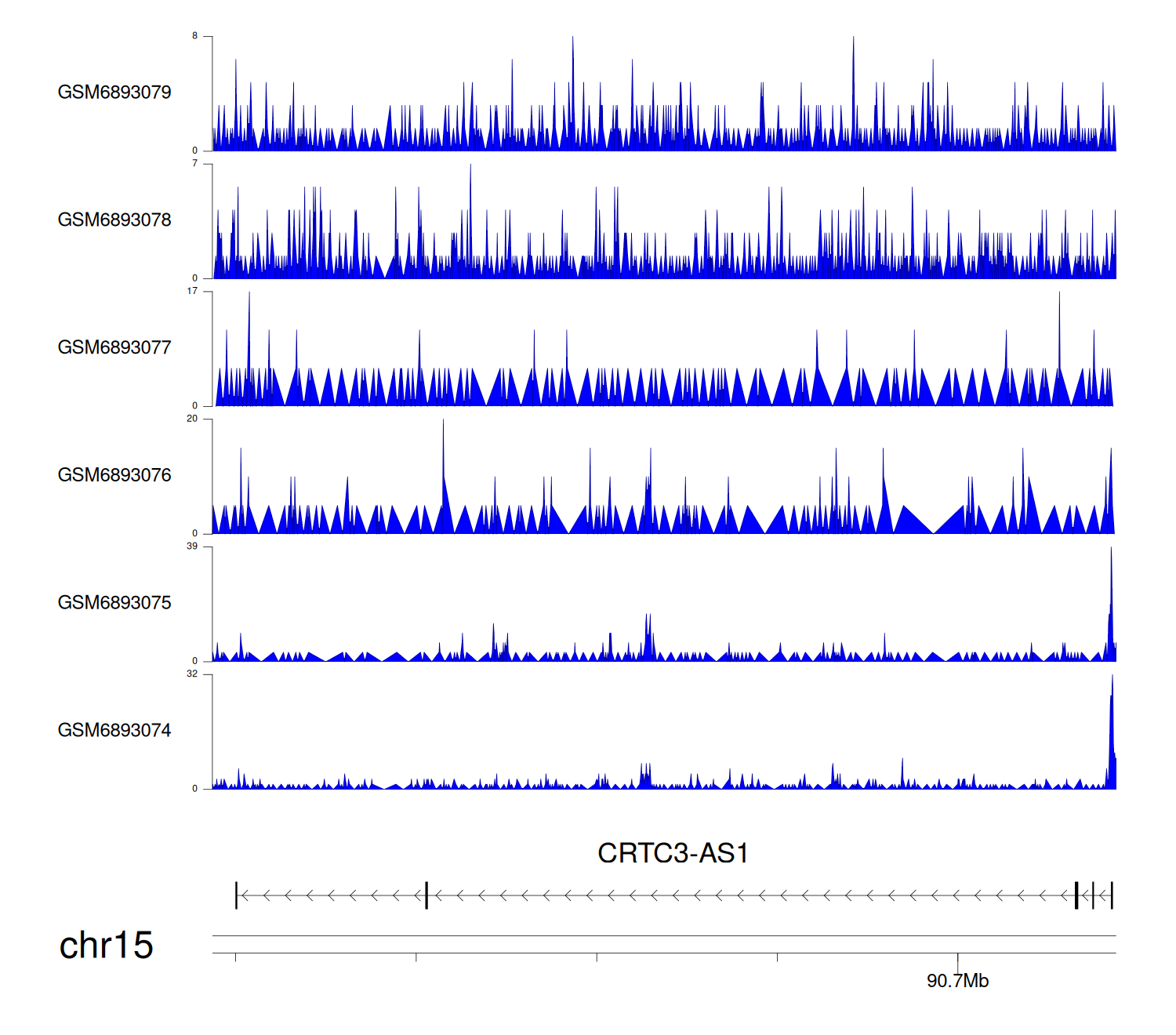The height and width of the screenshot is (1035, 1176).
Task: Click the GSM6893075 track label
Action: (x=114, y=603)
